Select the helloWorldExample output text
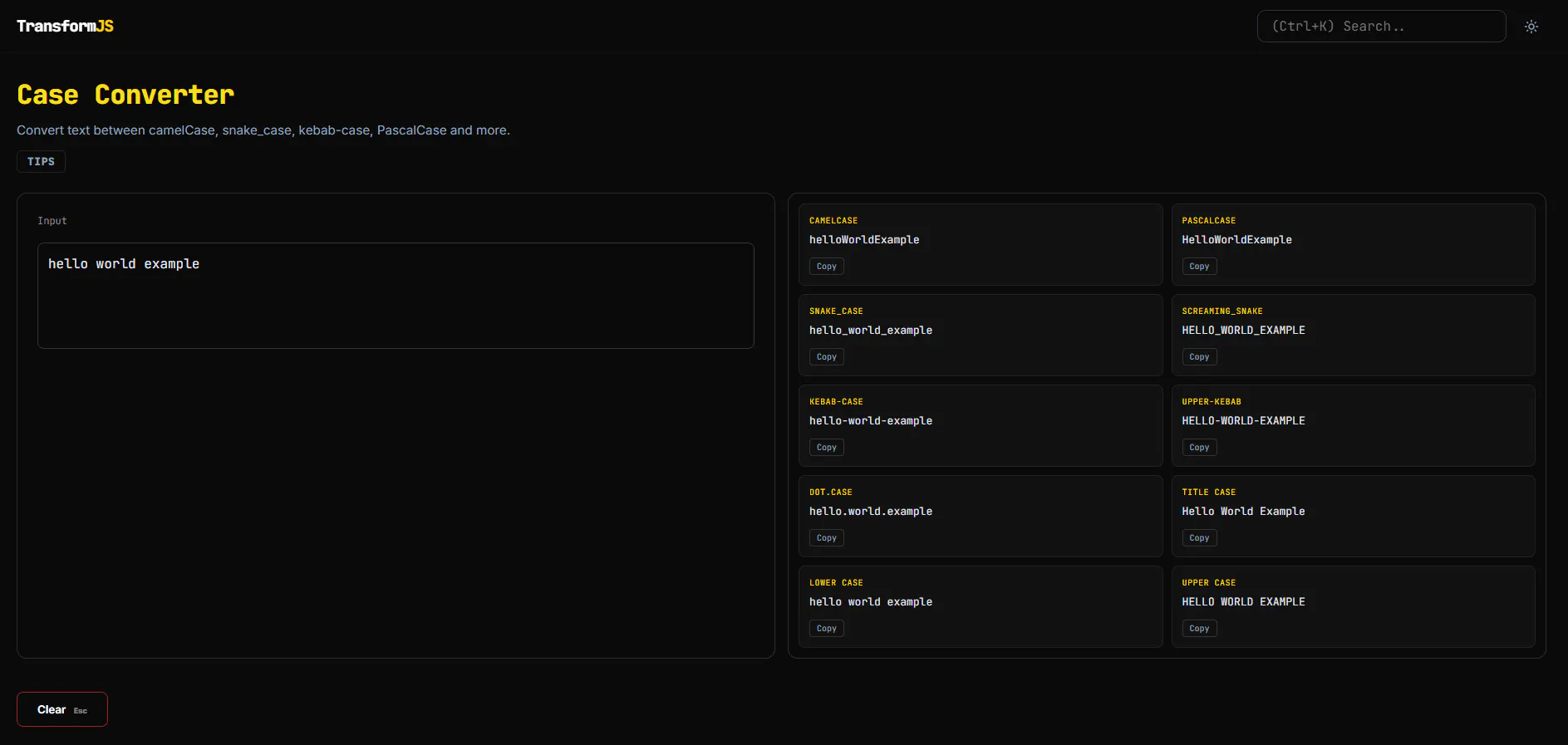 [x=864, y=240]
